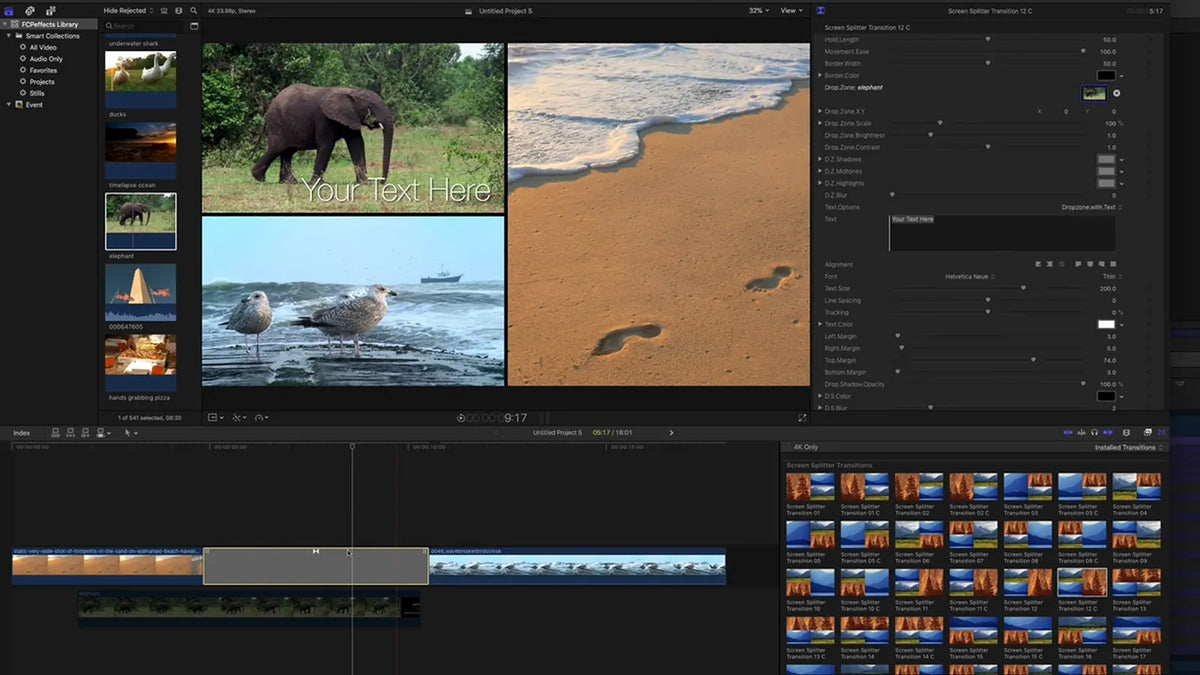Go forward in timeline history arrow

(671, 433)
